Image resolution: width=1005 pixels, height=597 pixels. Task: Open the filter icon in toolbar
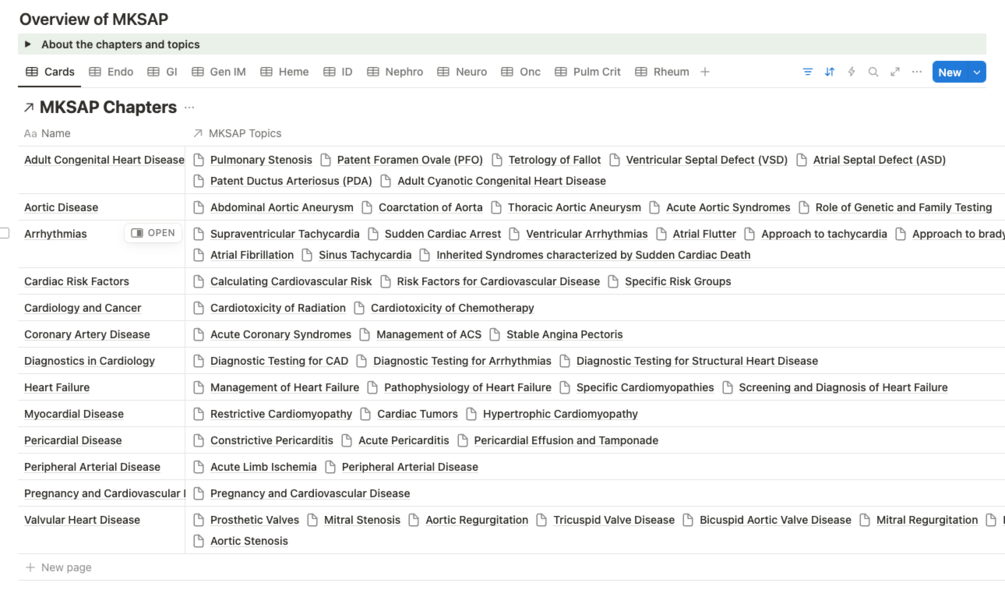pyautogui.click(x=808, y=72)
